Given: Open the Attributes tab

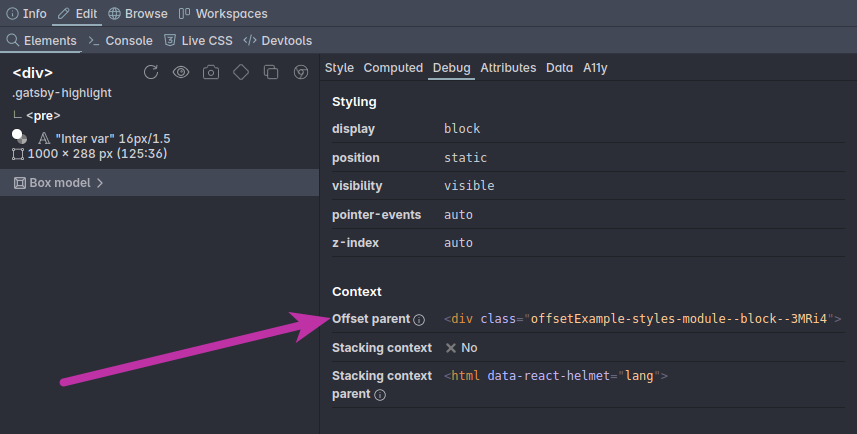Looking at the screenshot, I should coord(508,68).
